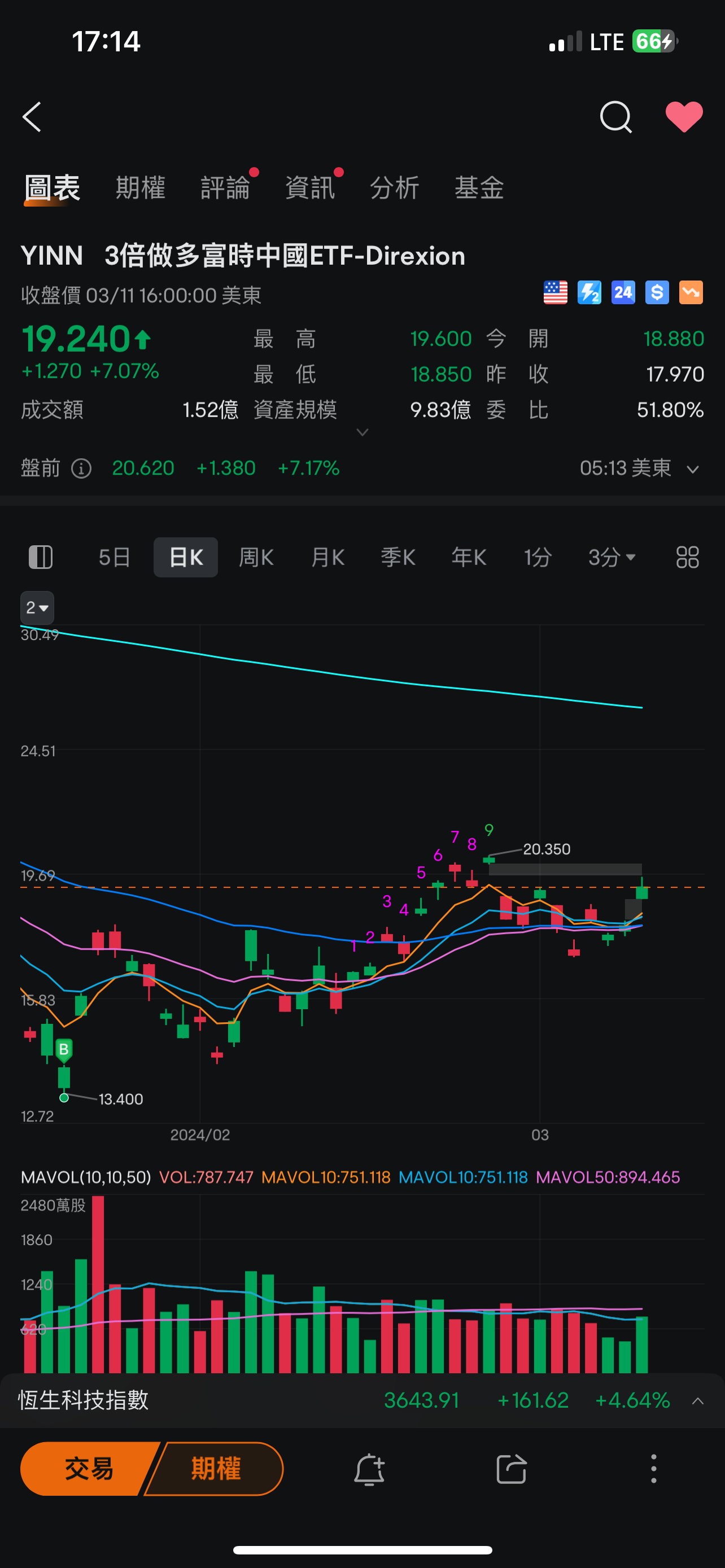Viewport: 725px width, 1568px height.
Task: Select the 月K chart period
Action: [x=327, y=557]
